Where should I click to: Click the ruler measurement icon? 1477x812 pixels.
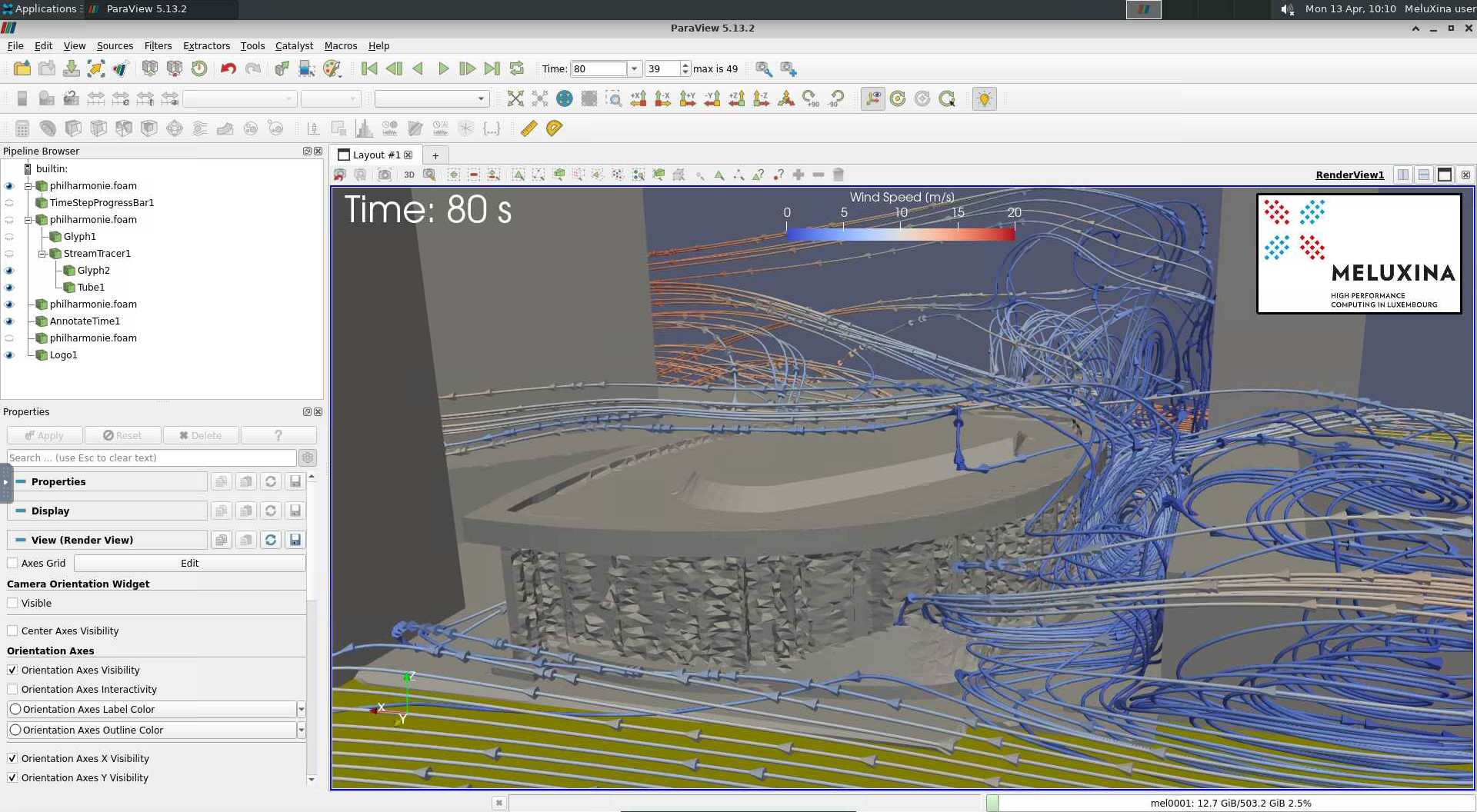coord(529,128)
